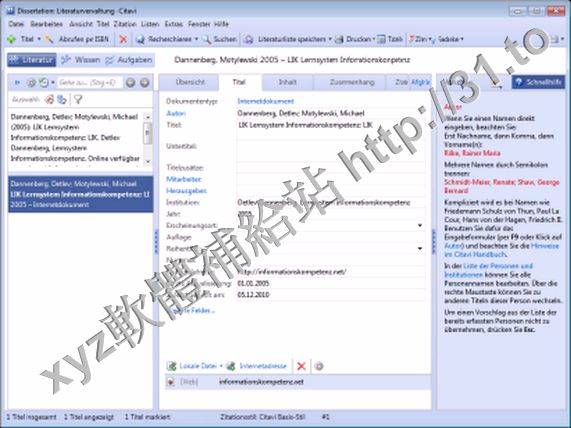This screenshot has width=571, height=428.
Task: Select the informationskompetenz.net attachment row
Action: point(298,382)
